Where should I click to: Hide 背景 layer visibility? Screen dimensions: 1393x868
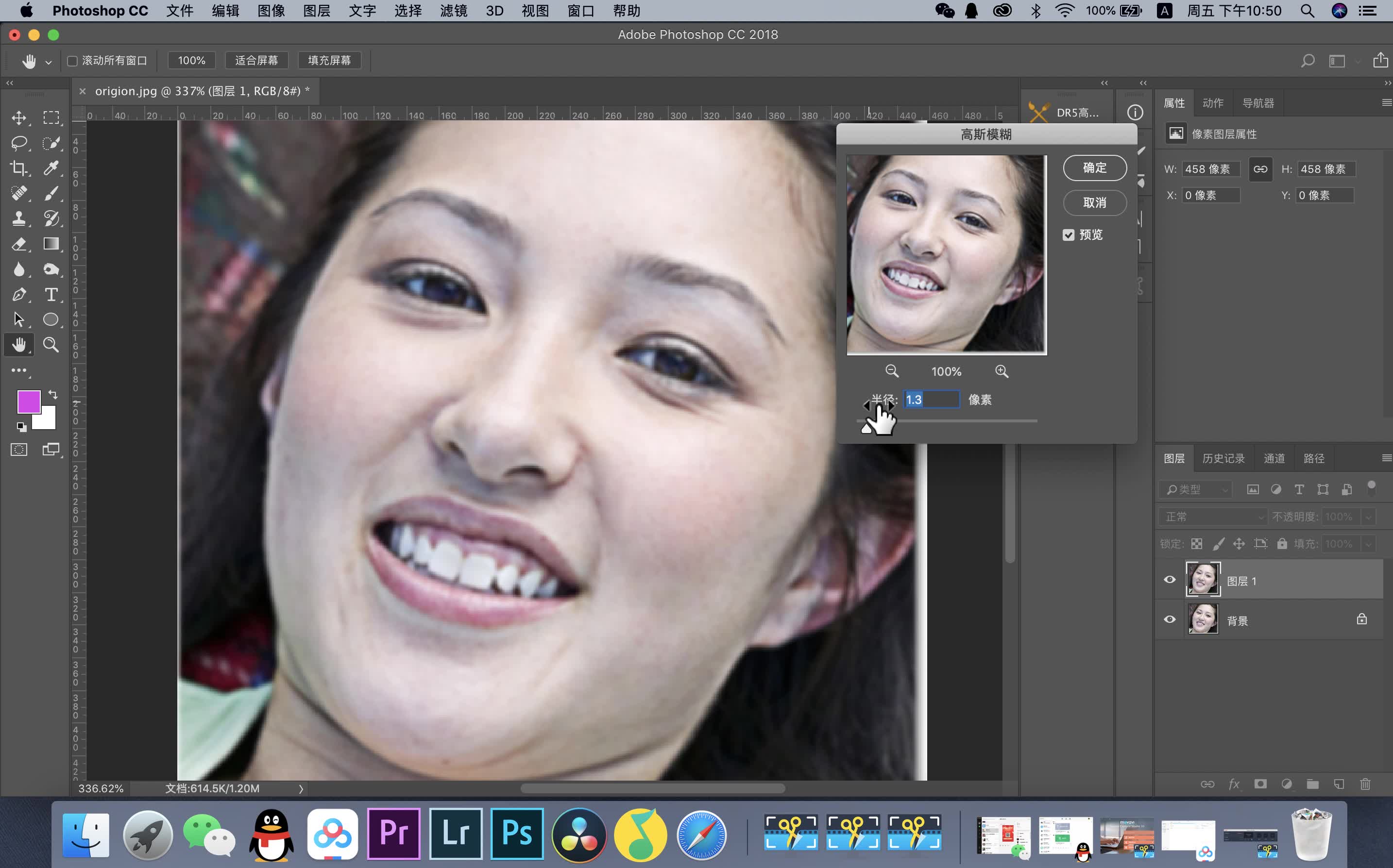click(1169, 619)
